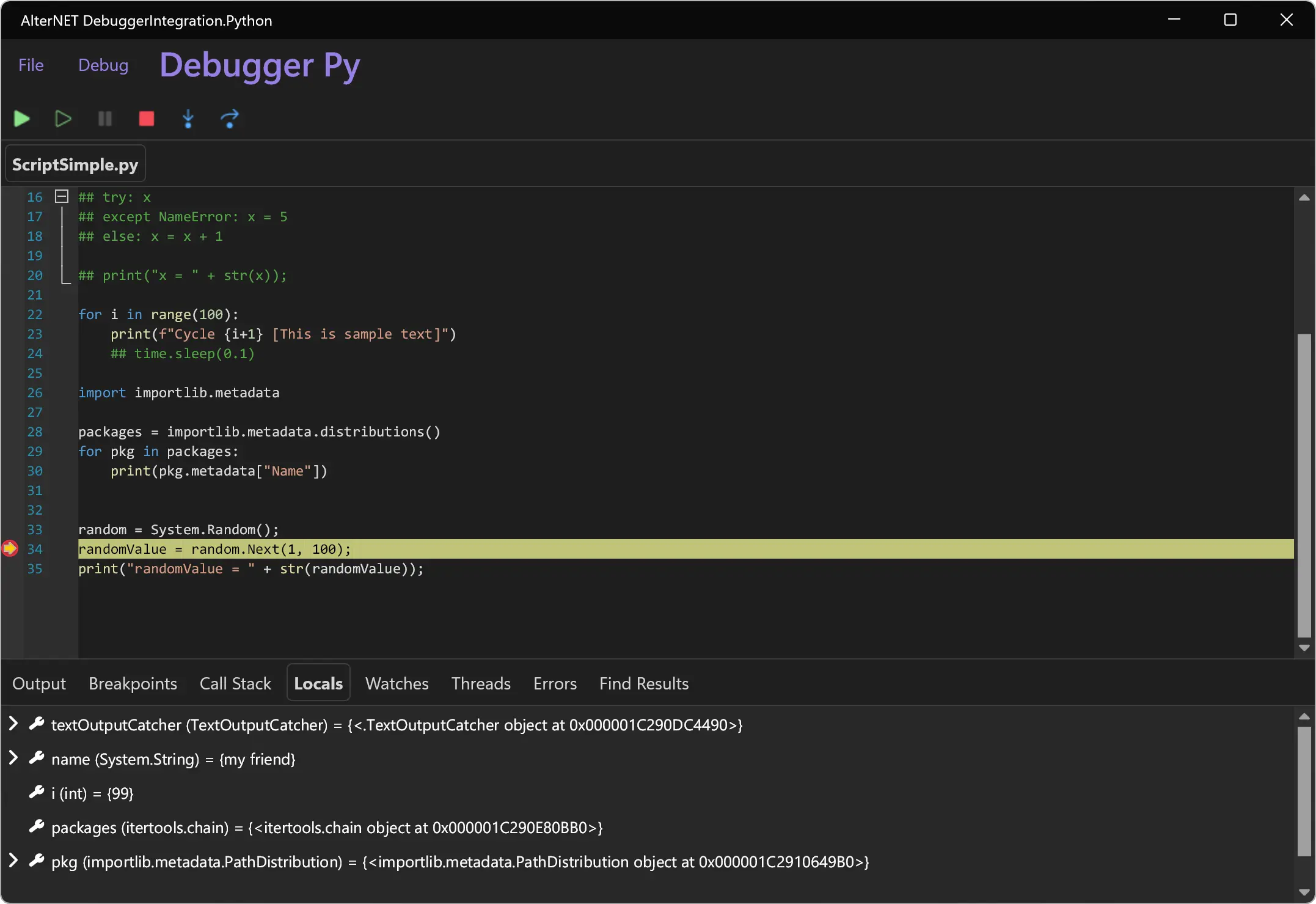The height and width of the screenshot is (904, 1316).
Task: Step into the next statement
Action: click(188, 119)
